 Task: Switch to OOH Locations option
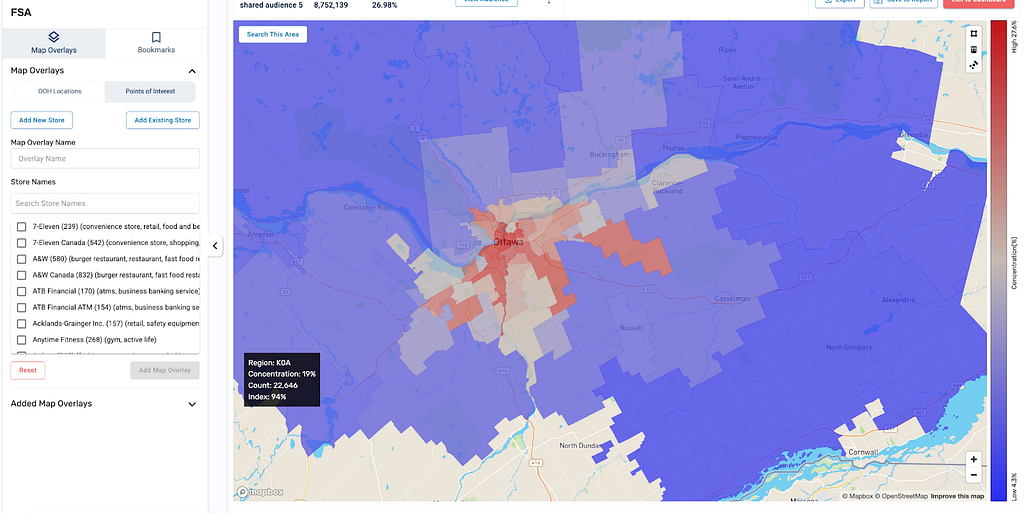(59, 91)
